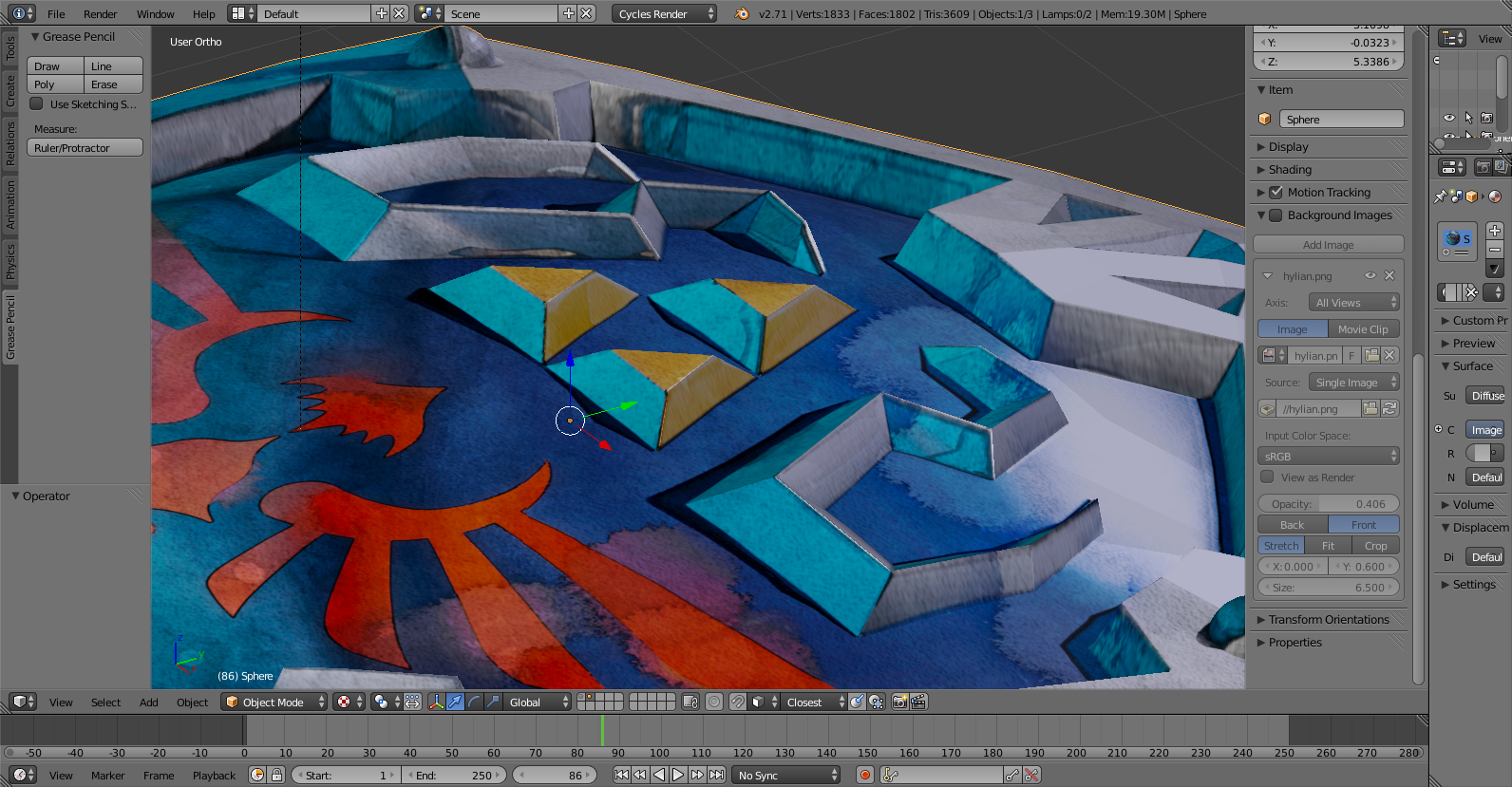Adjust the Opacity slider

coord(1328,504)
